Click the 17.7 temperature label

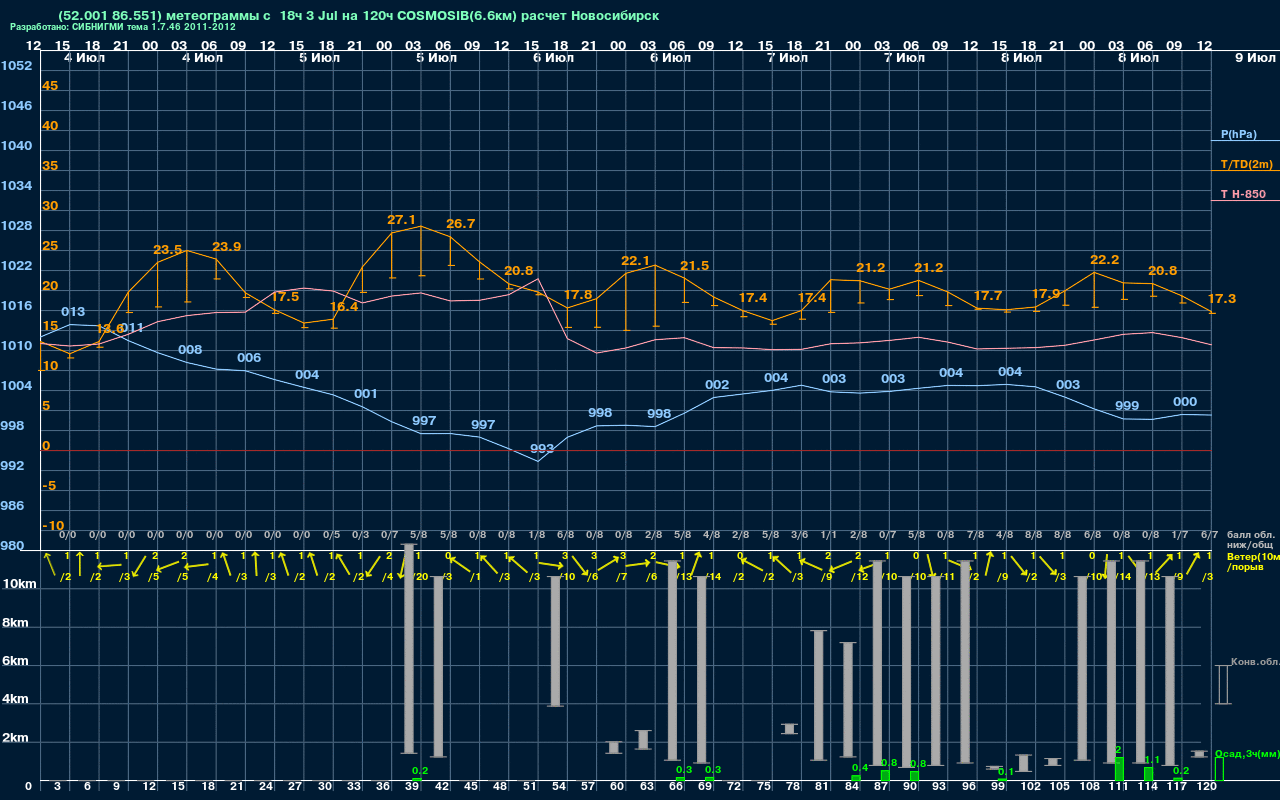pyautogui.click(x=988, y=296)
